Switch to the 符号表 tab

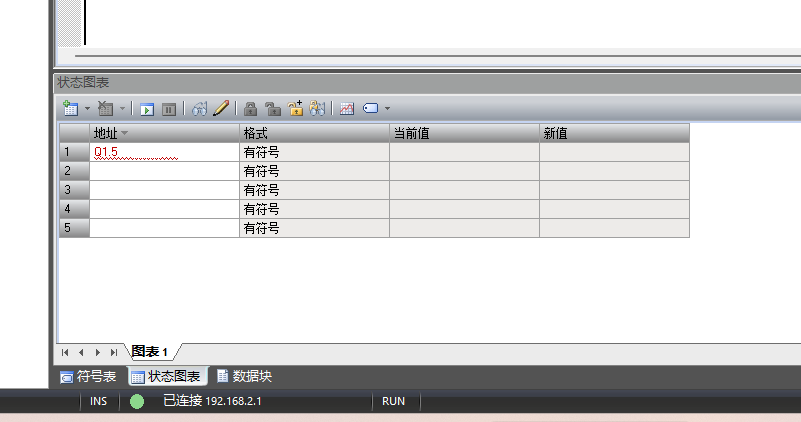tap(88, 377)
